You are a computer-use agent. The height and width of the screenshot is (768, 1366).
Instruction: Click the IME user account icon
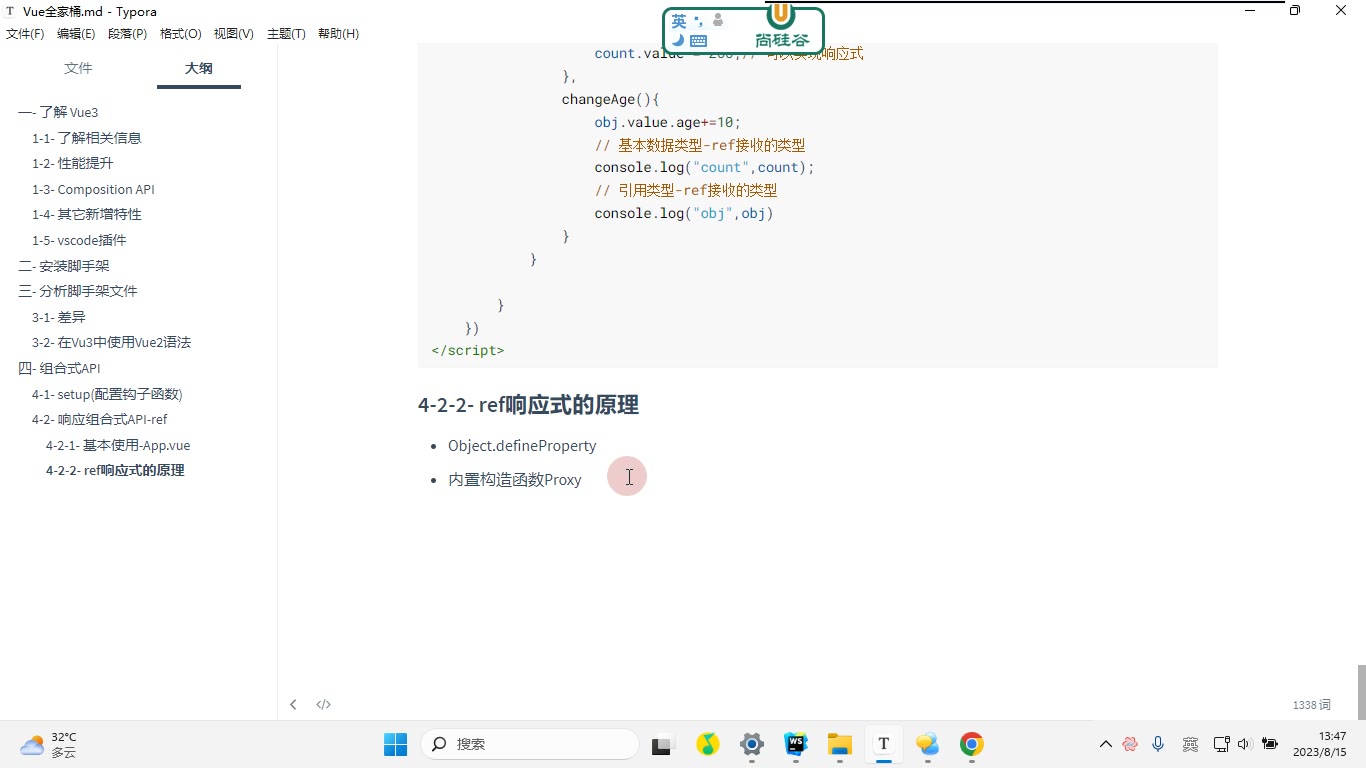[718, 20]
